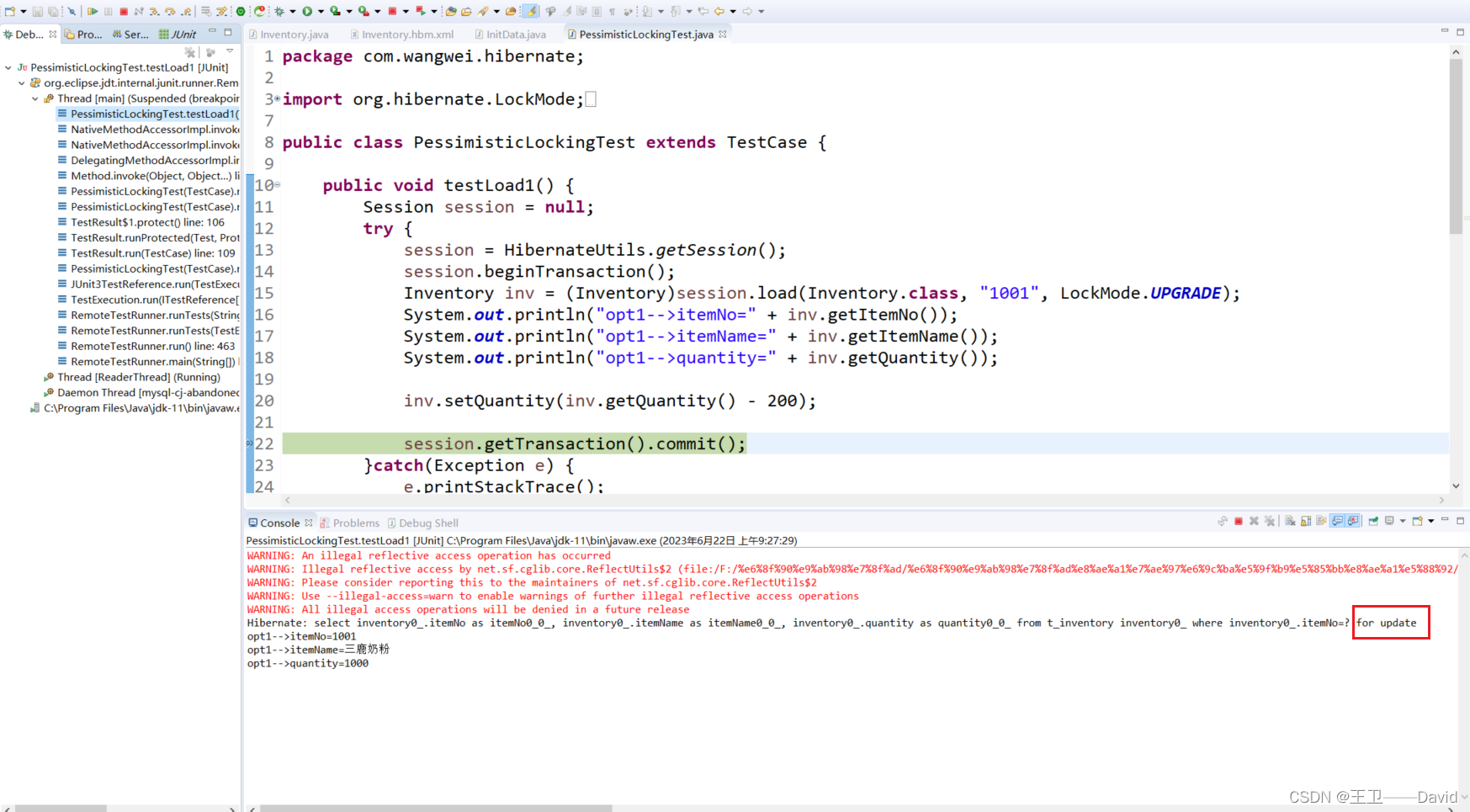Click the Clear Console icon

pos(1290,521)
